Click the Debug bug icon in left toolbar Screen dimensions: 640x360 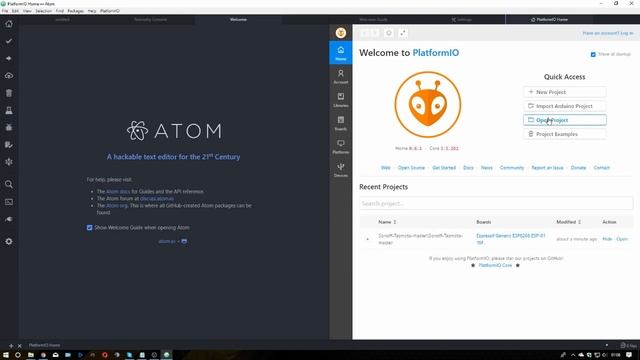(9, 127)
